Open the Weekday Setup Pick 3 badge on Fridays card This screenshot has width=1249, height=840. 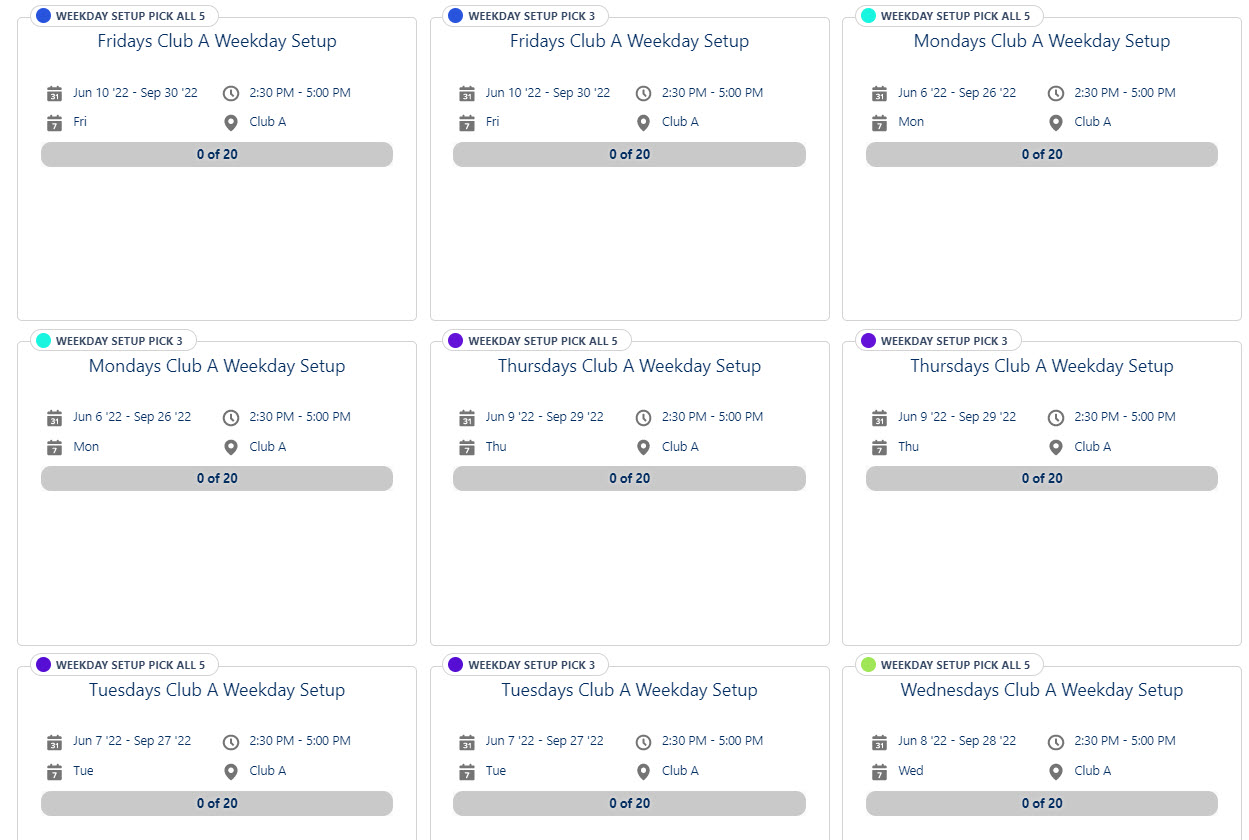click(x=524, y=15)
